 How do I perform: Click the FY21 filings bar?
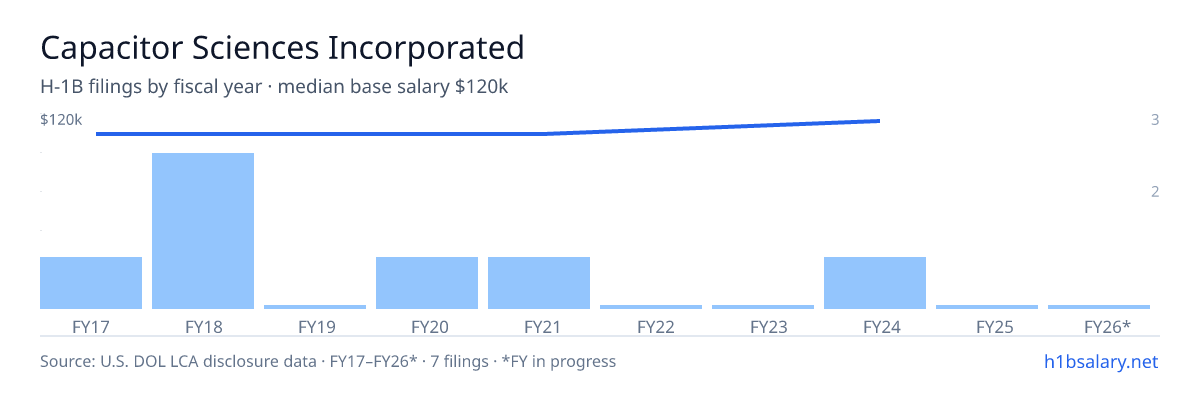tap(539, 283)
